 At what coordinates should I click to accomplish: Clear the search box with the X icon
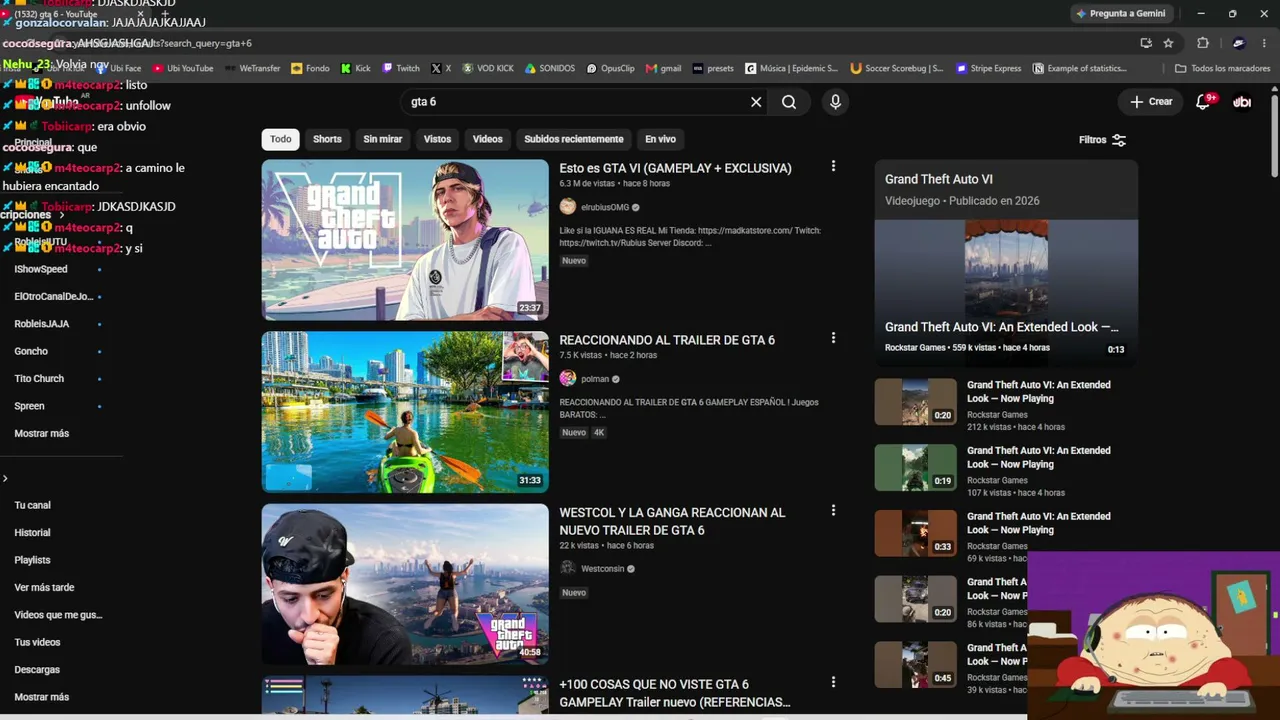pyautogui.click(x=756, y=102)
